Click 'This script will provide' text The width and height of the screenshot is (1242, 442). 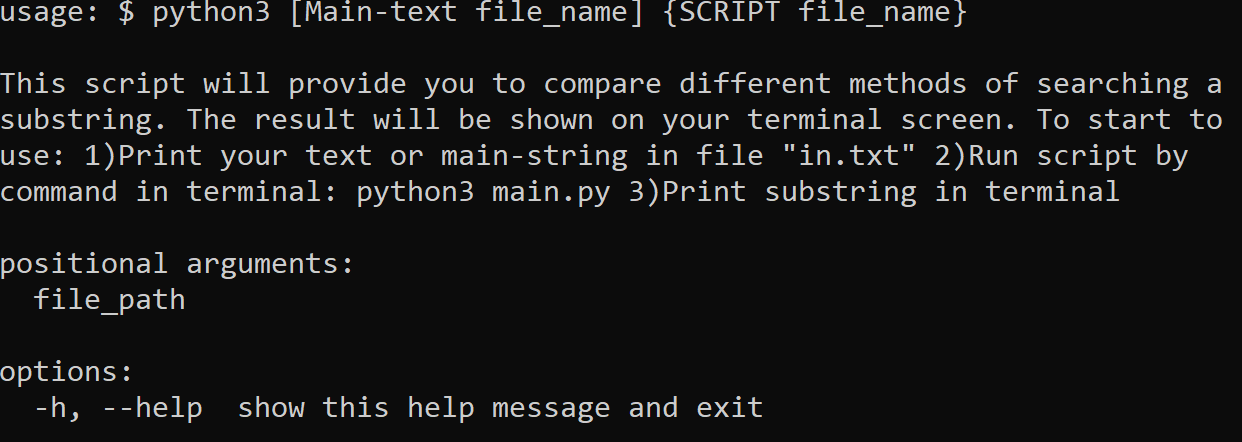tap(203, 84)
